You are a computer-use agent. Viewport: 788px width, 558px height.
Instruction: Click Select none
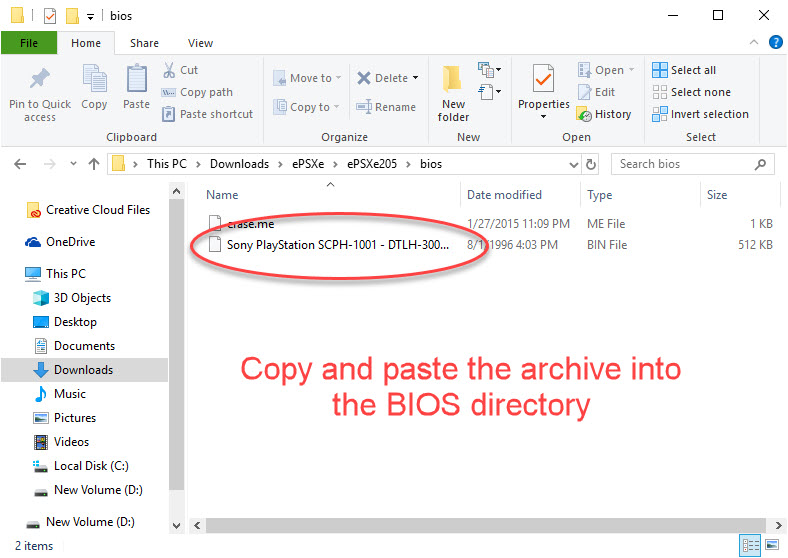pos(692,92)
